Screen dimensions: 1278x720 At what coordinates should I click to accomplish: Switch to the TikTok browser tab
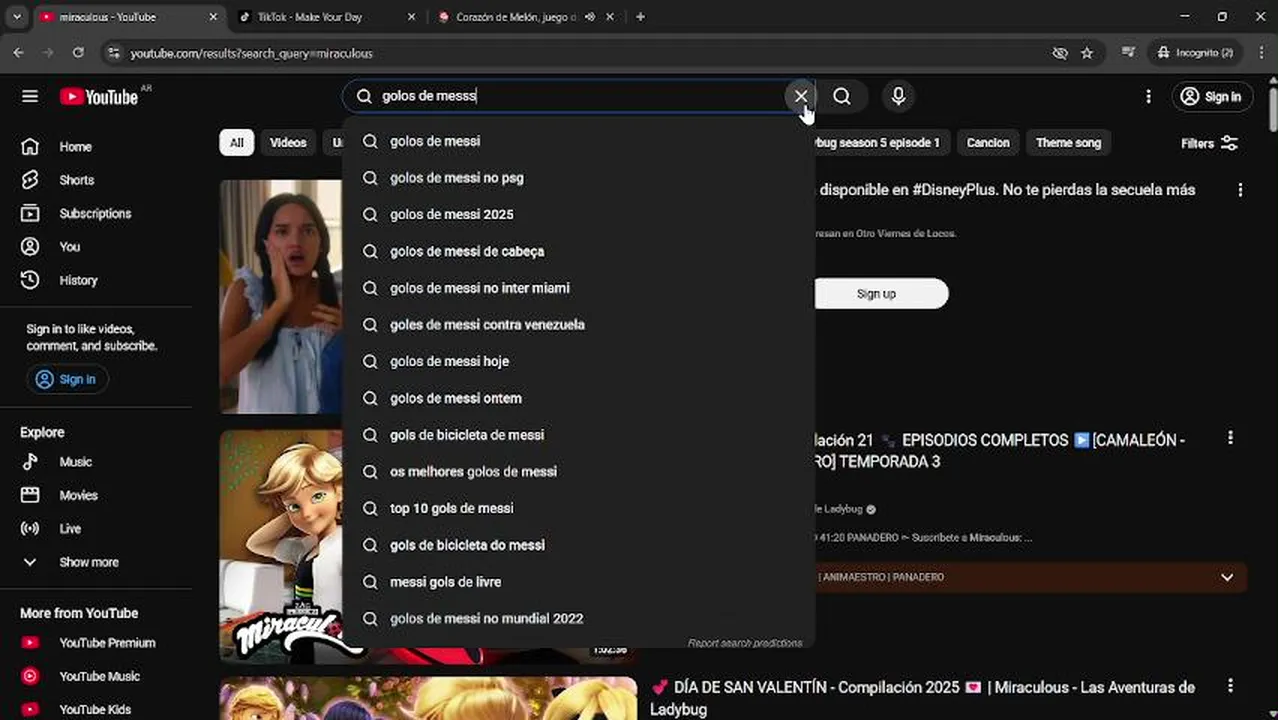click(x=326, y=17)
